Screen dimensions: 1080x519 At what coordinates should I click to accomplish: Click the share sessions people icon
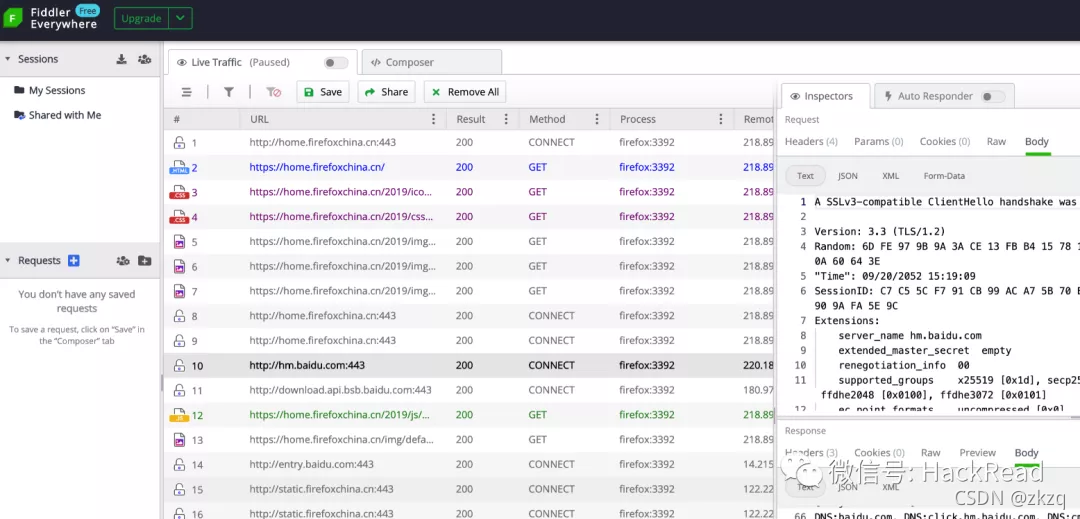tap(144, 59)
